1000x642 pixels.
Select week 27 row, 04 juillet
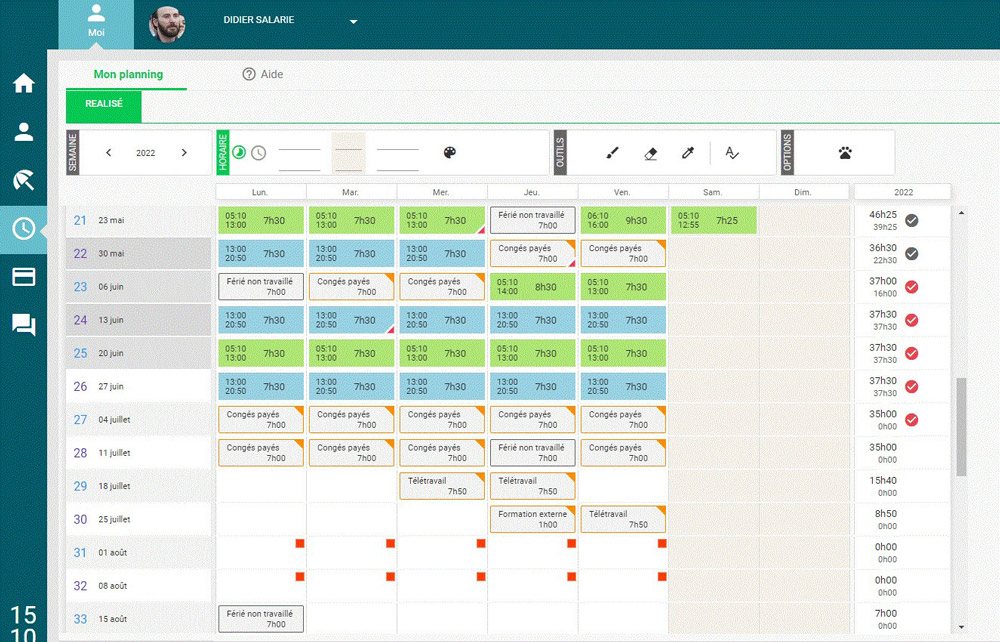pos(139,419)
